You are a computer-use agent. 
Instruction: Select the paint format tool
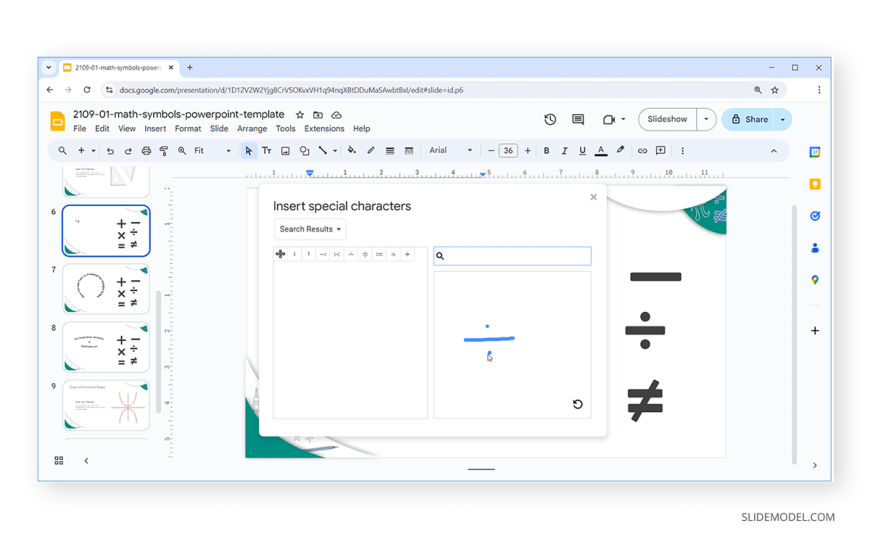coord(164,151)
